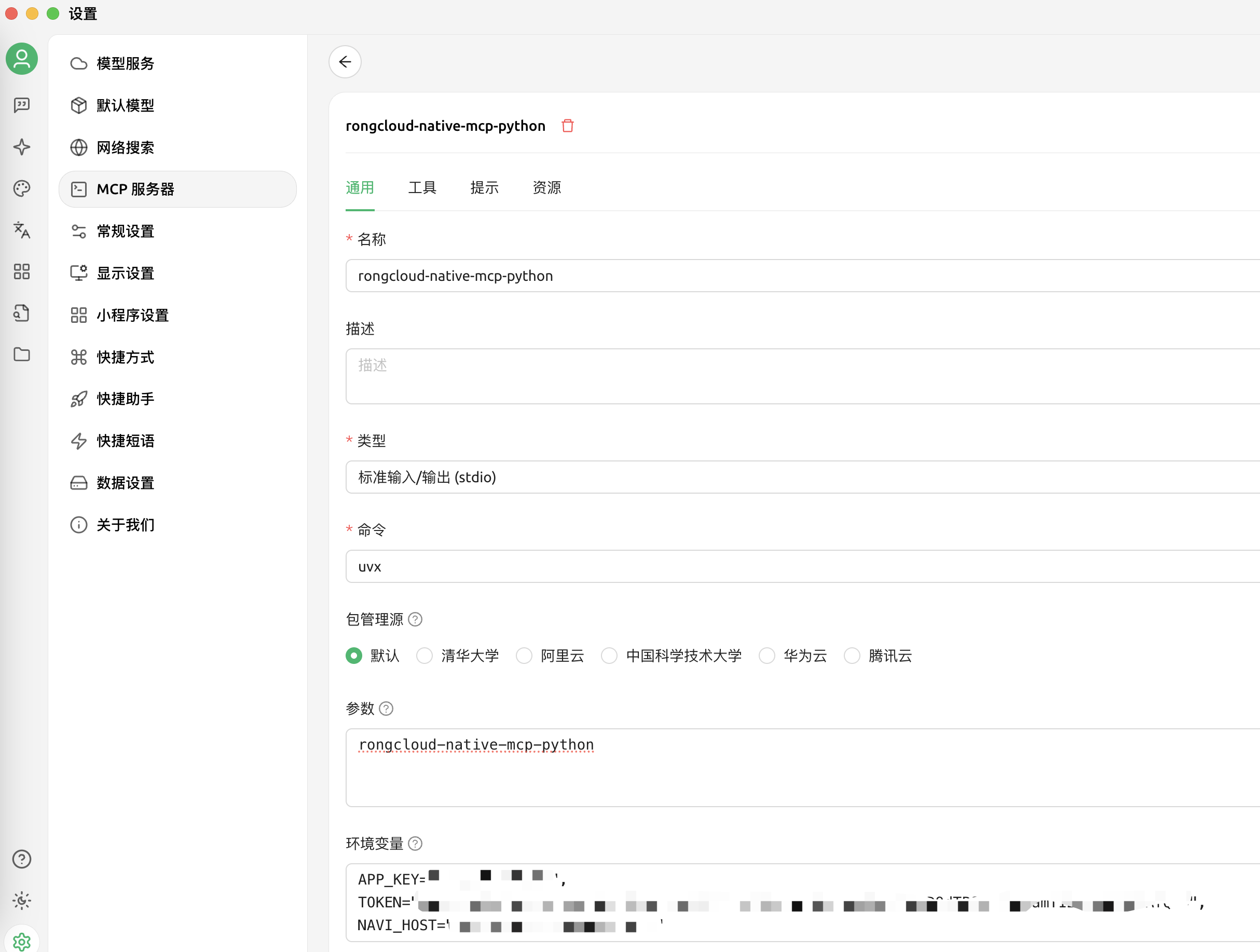Open the translate sidebar icon
Screen dimensions: 1260x952
point(22,230)
